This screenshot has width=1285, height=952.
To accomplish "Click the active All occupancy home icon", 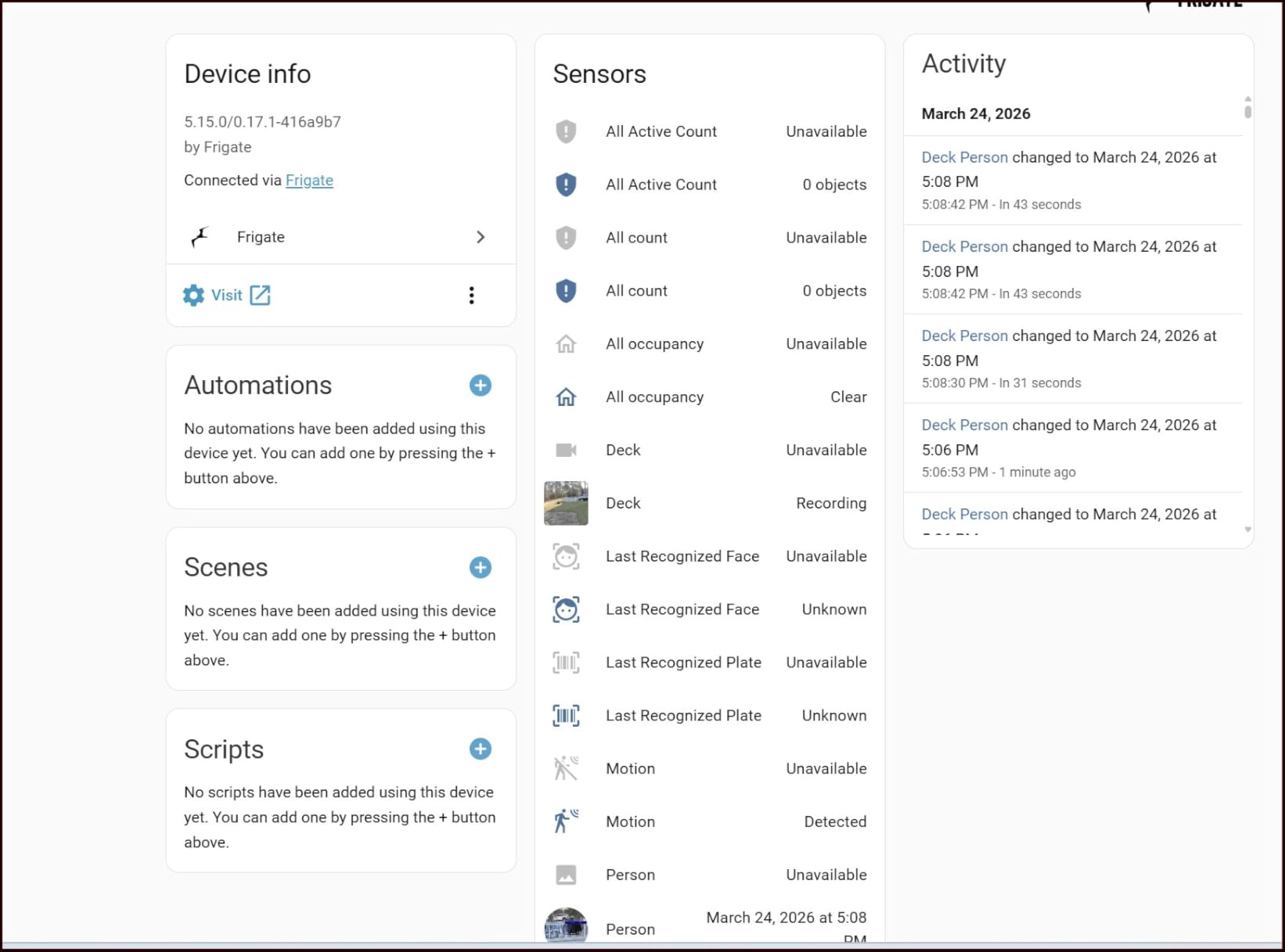I will coord(566,397).
